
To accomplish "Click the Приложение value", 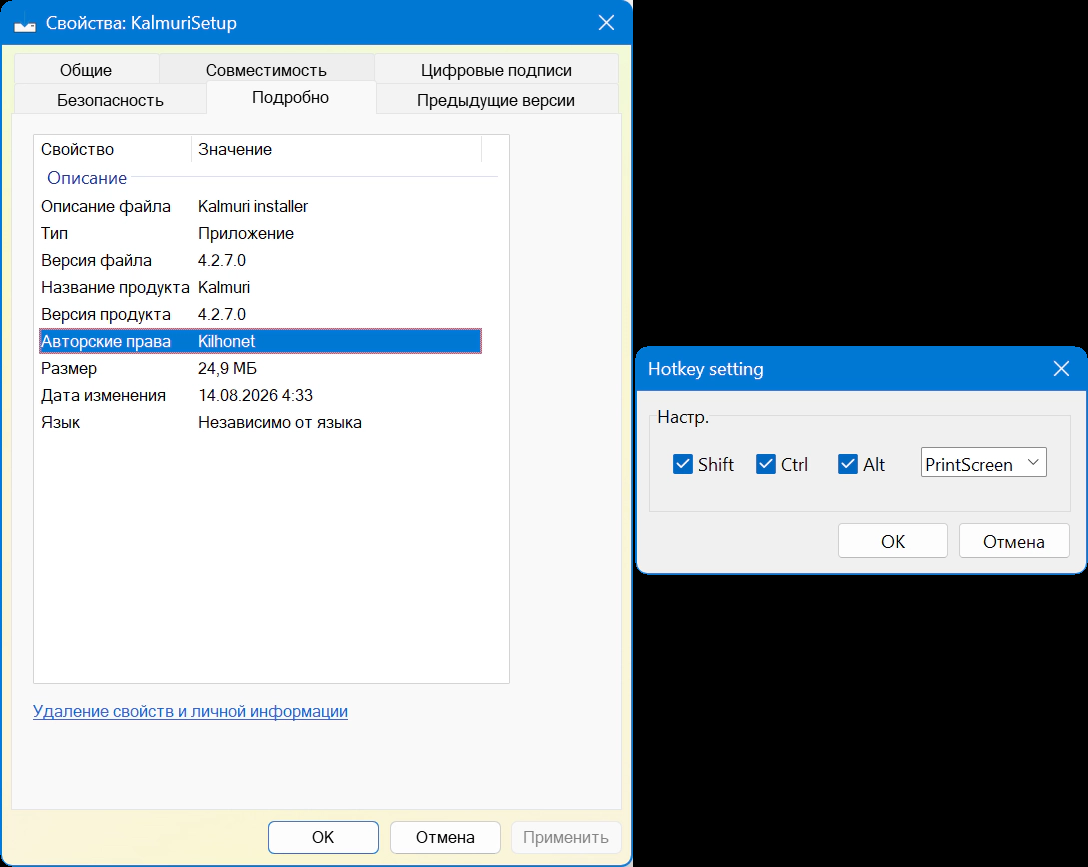I will tap(246, 233).
